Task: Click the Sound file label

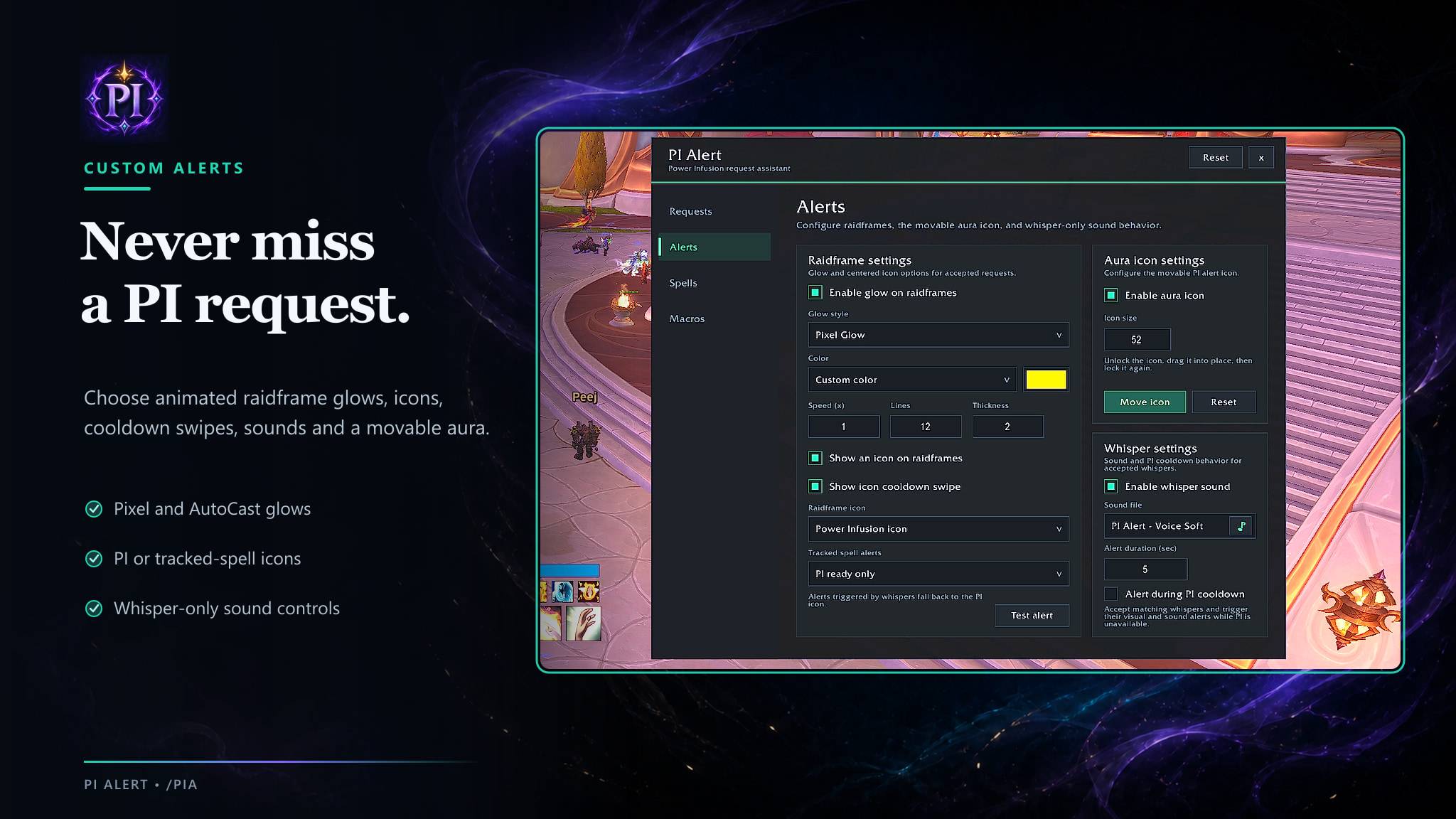Action: [x=1123, y=505]
